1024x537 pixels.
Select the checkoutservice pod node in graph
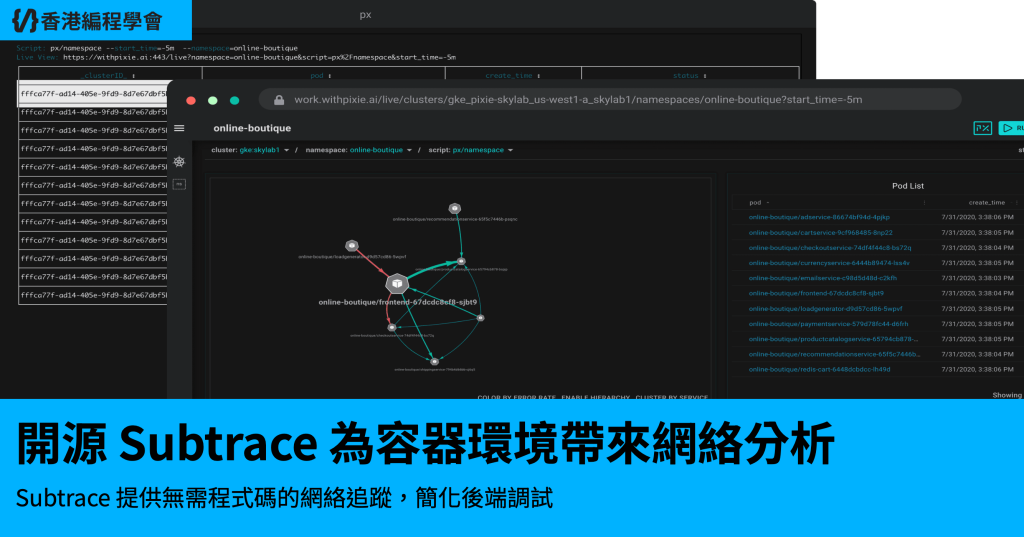(392, 327)
